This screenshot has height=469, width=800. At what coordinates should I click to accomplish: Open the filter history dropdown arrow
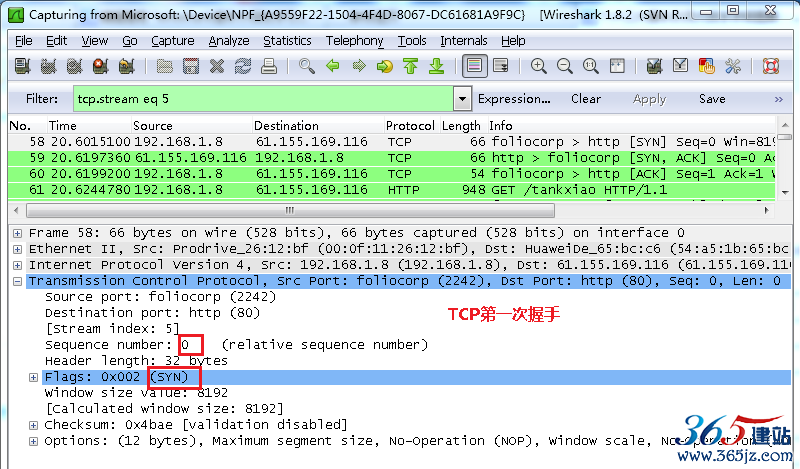coord(462,99)
